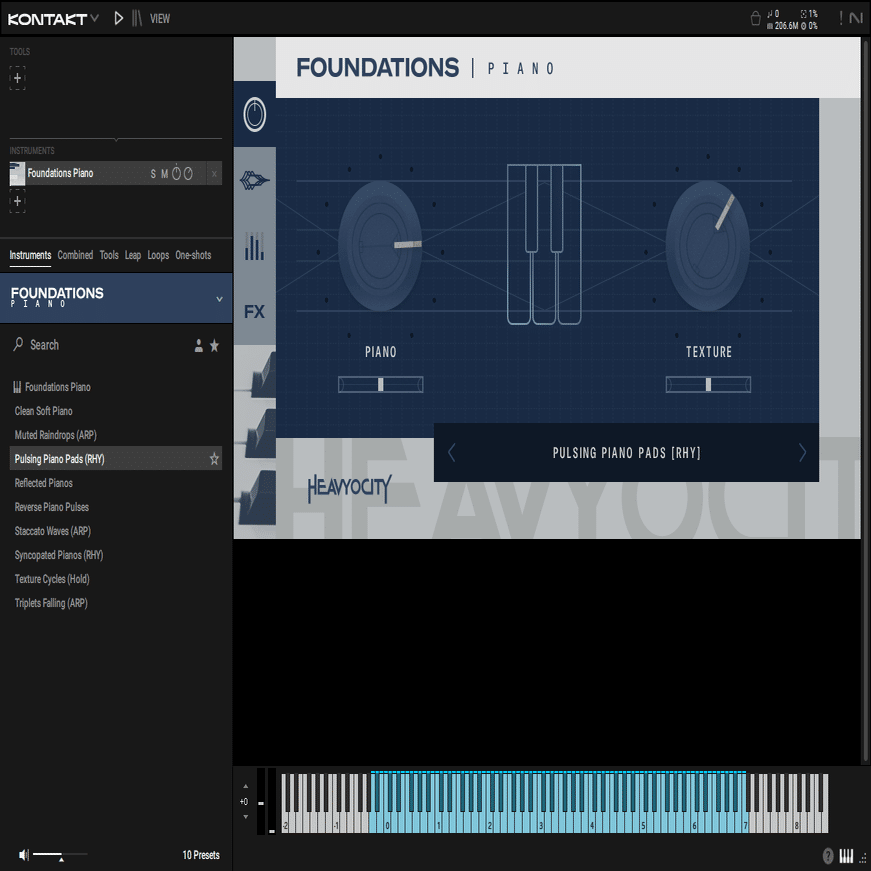Click the PIANO macro knob
The width and height of the screenshot is (871, 871).
coord(380,246)
